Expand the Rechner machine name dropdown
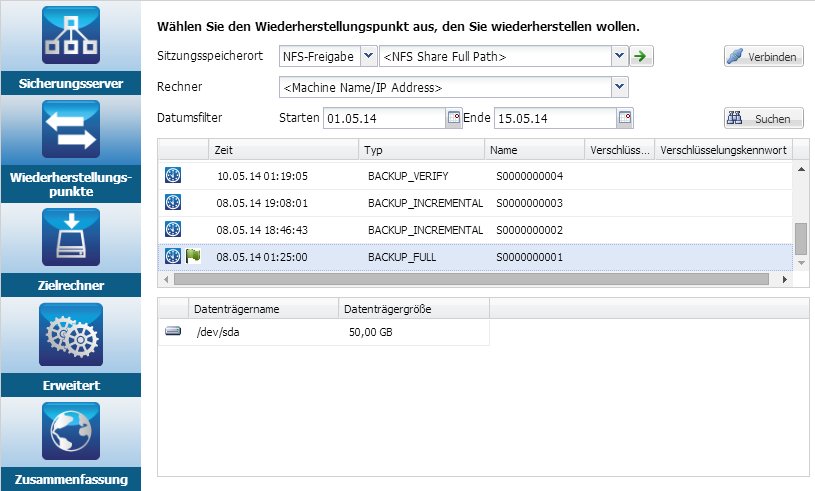This screenshot has height=491, width=815. (x=620, y=87)
